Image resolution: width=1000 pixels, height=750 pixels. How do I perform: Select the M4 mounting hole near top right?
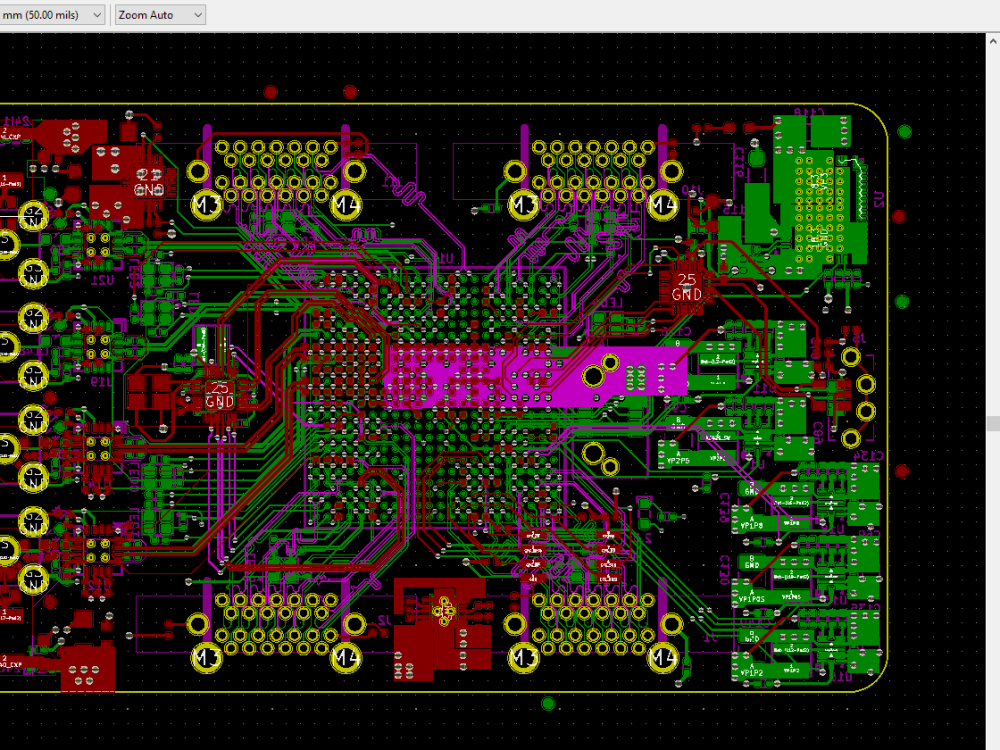(664, 203)
